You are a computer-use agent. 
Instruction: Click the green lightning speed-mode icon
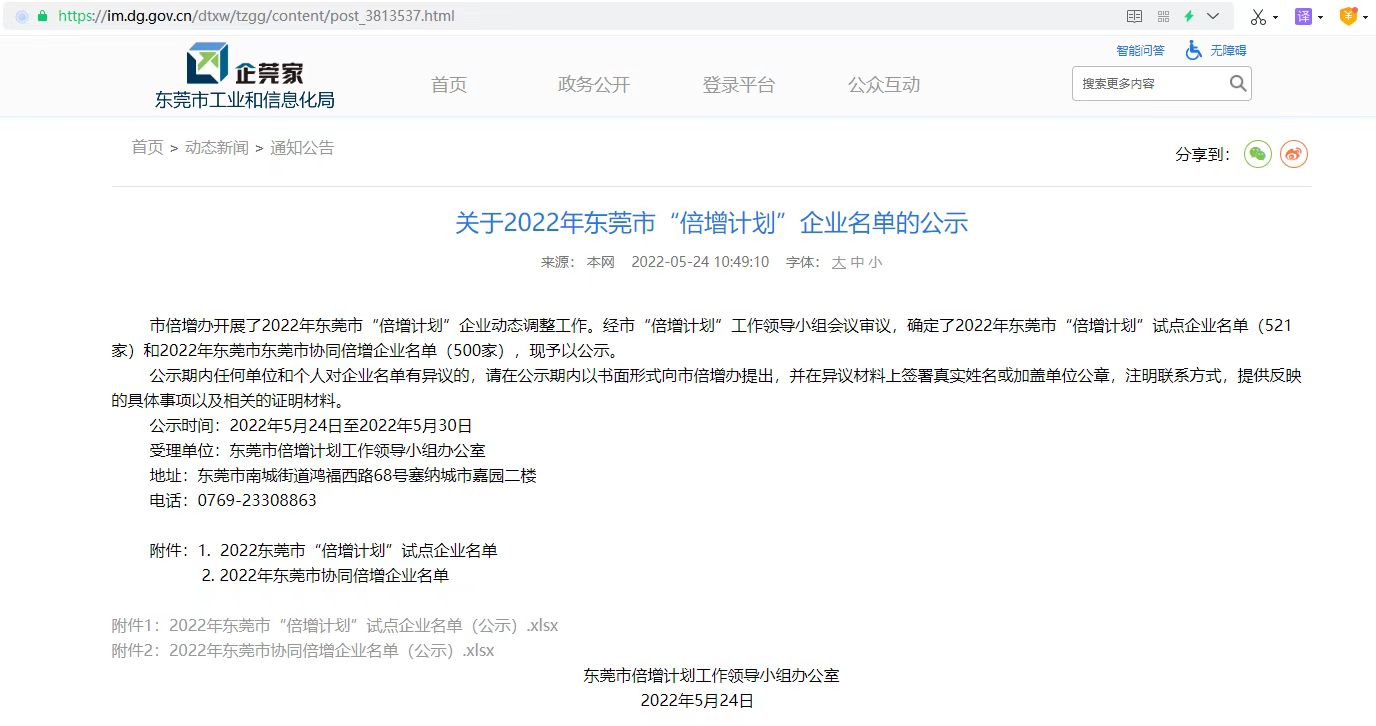click(x=1189, y=16)
